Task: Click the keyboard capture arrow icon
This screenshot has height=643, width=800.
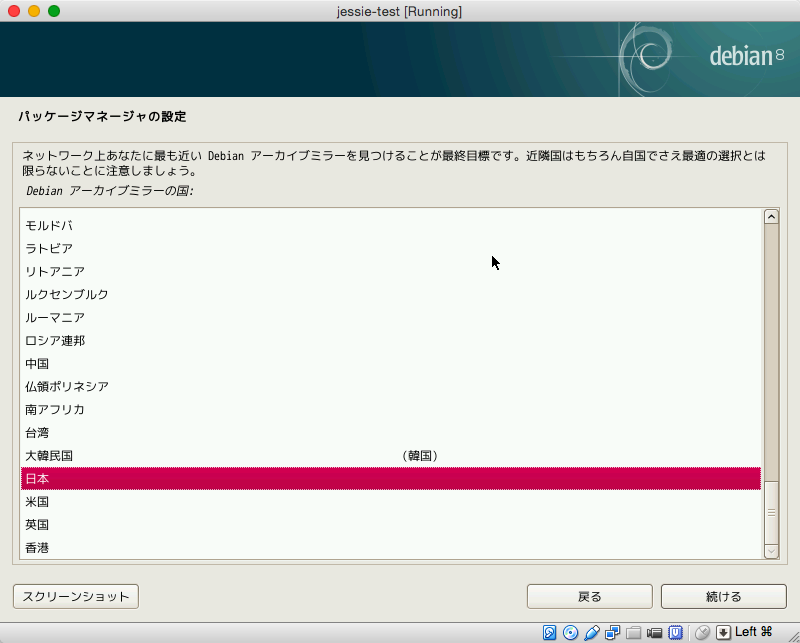Action: tap(723, 633)
